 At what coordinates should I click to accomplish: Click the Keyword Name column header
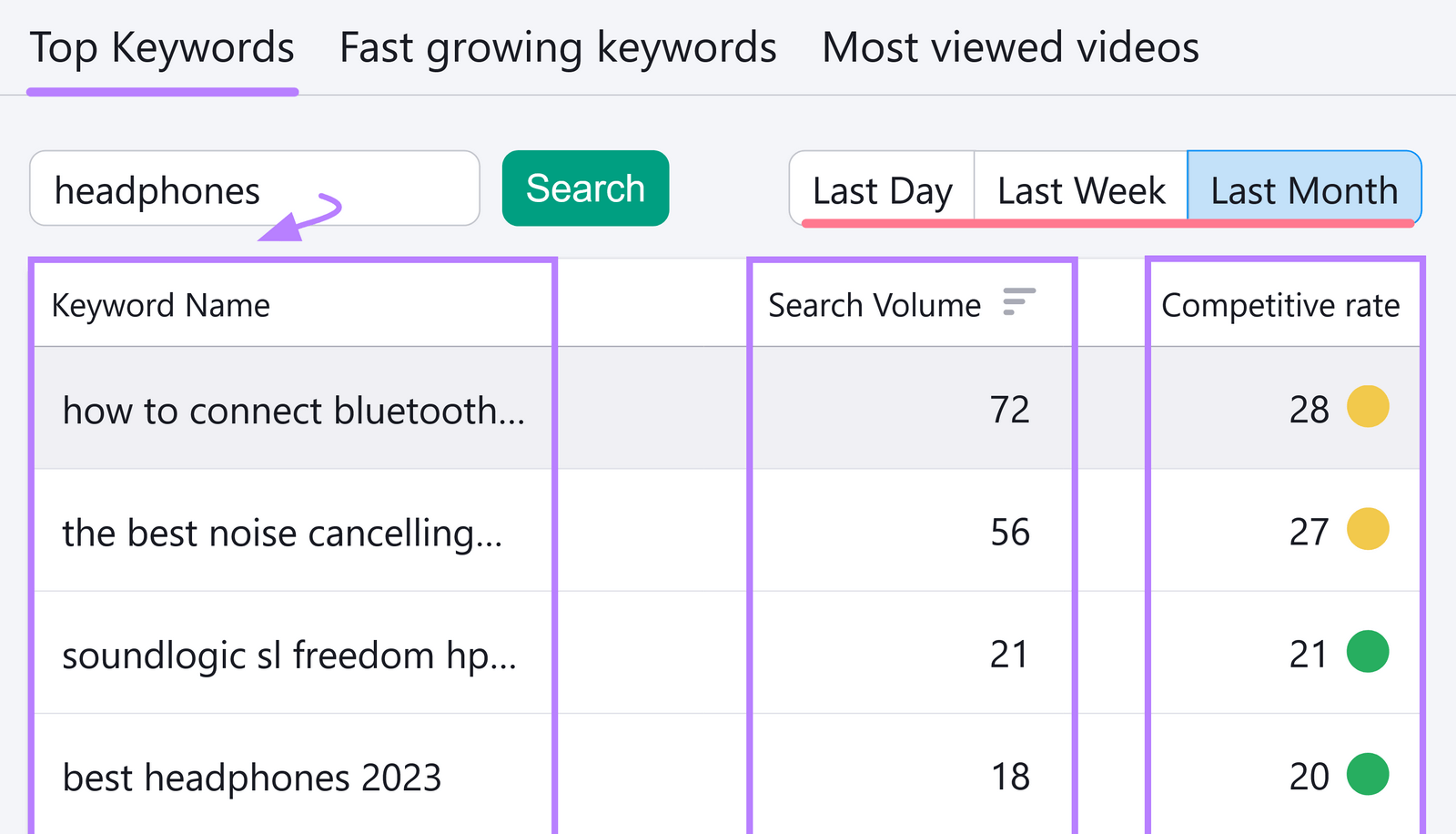click(x=161, y=305)
